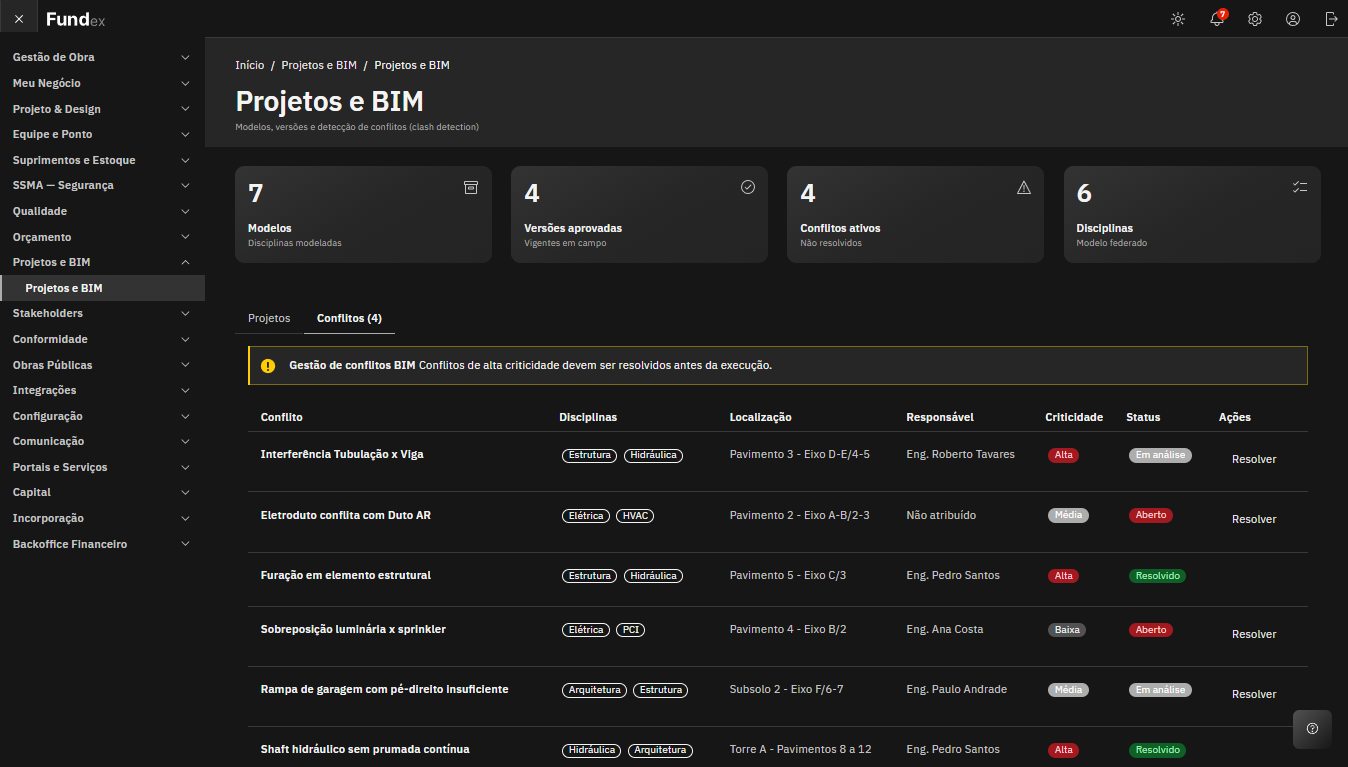
Task: Open the Disciplinas summary card
Action: [x=1192, y=214]
